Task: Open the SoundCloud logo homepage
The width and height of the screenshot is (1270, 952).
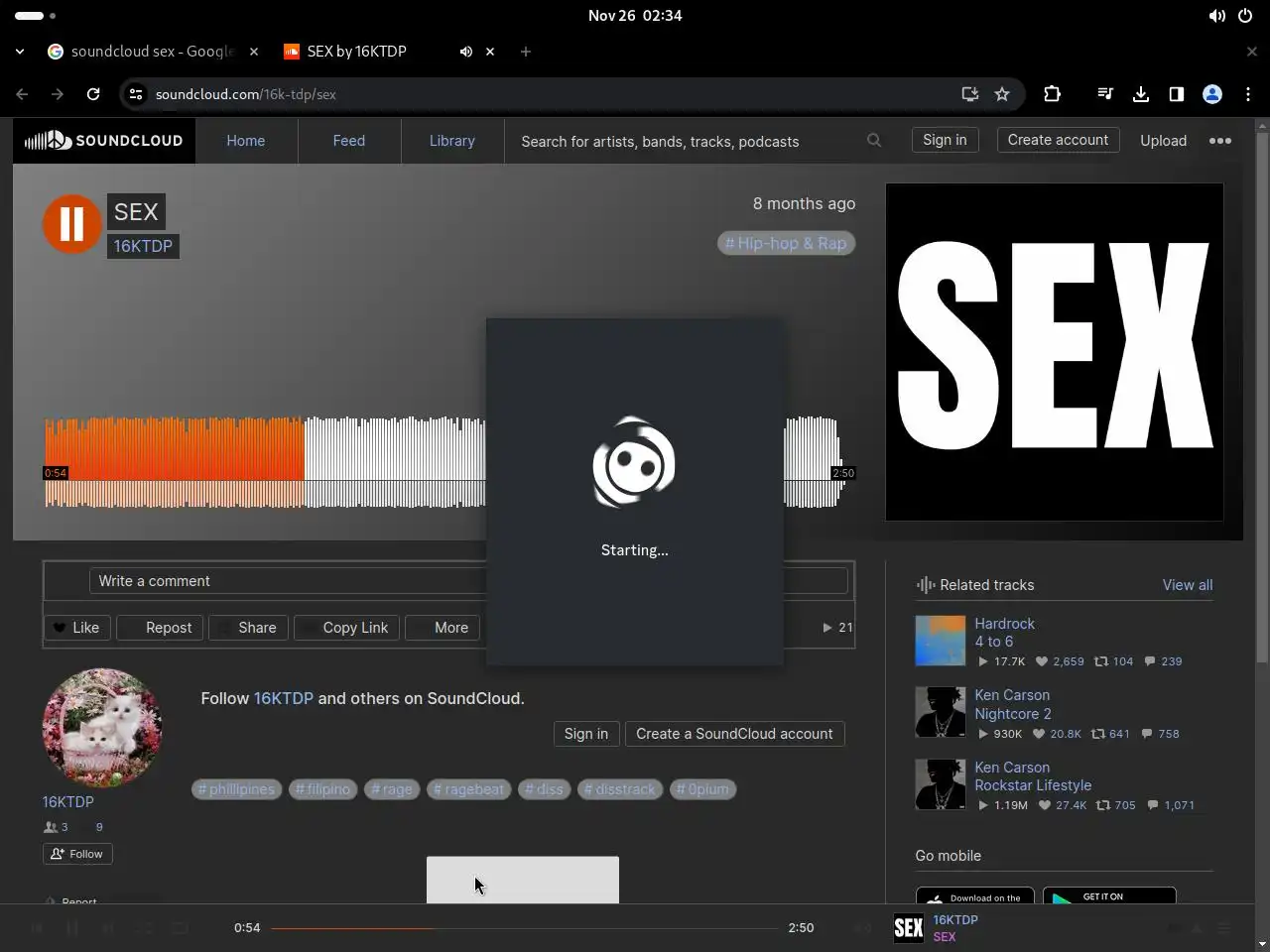Action: (104, 141)
